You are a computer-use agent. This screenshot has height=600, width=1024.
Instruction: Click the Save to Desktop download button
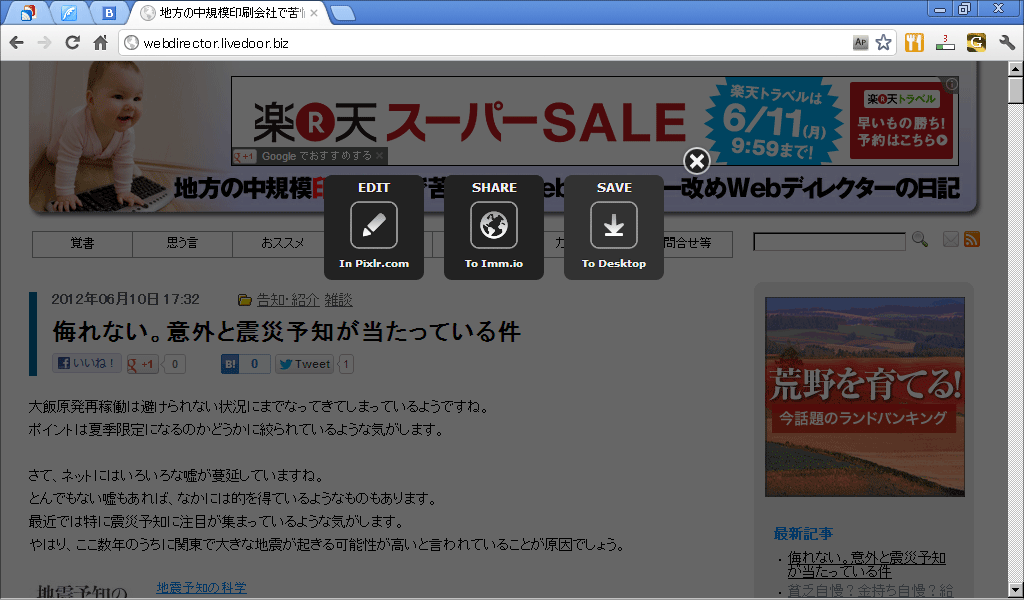point(614,225)
